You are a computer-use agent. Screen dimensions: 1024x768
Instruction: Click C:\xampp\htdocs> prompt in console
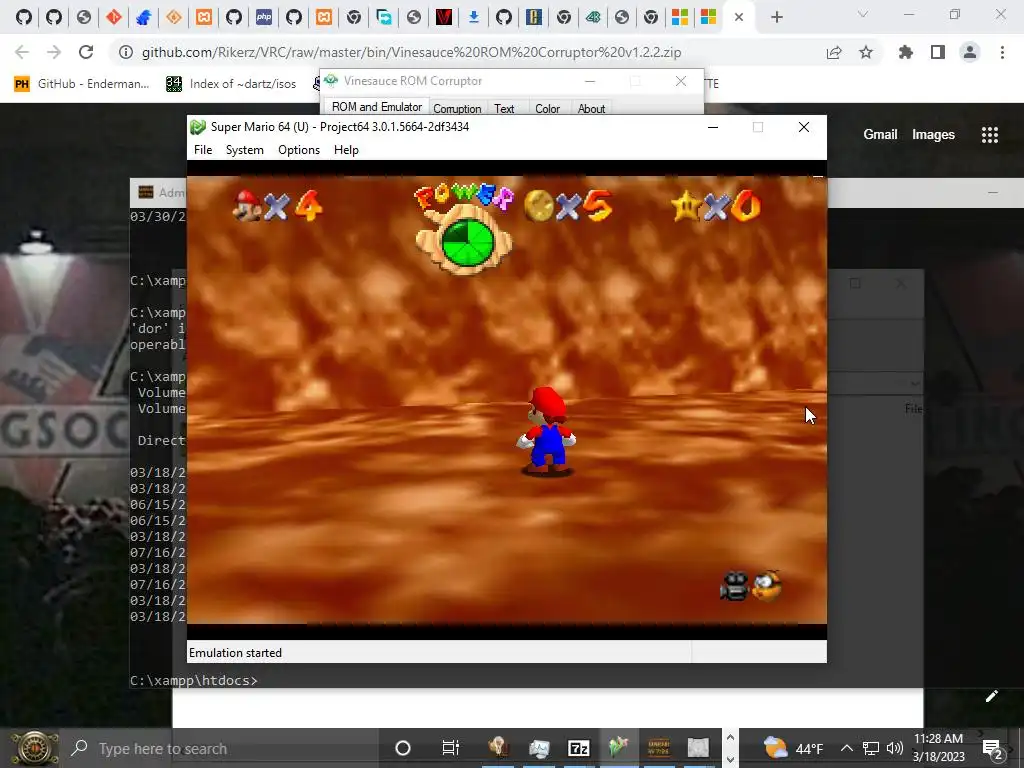(x=194, y=680)
